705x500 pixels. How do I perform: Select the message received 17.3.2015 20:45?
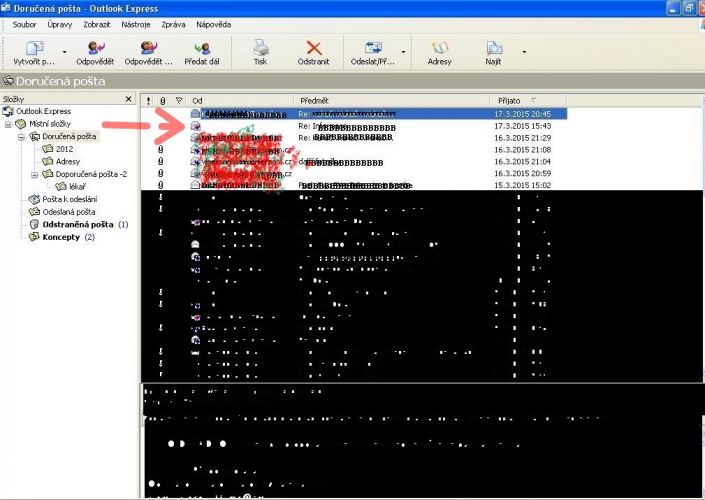tap(354, 114)
